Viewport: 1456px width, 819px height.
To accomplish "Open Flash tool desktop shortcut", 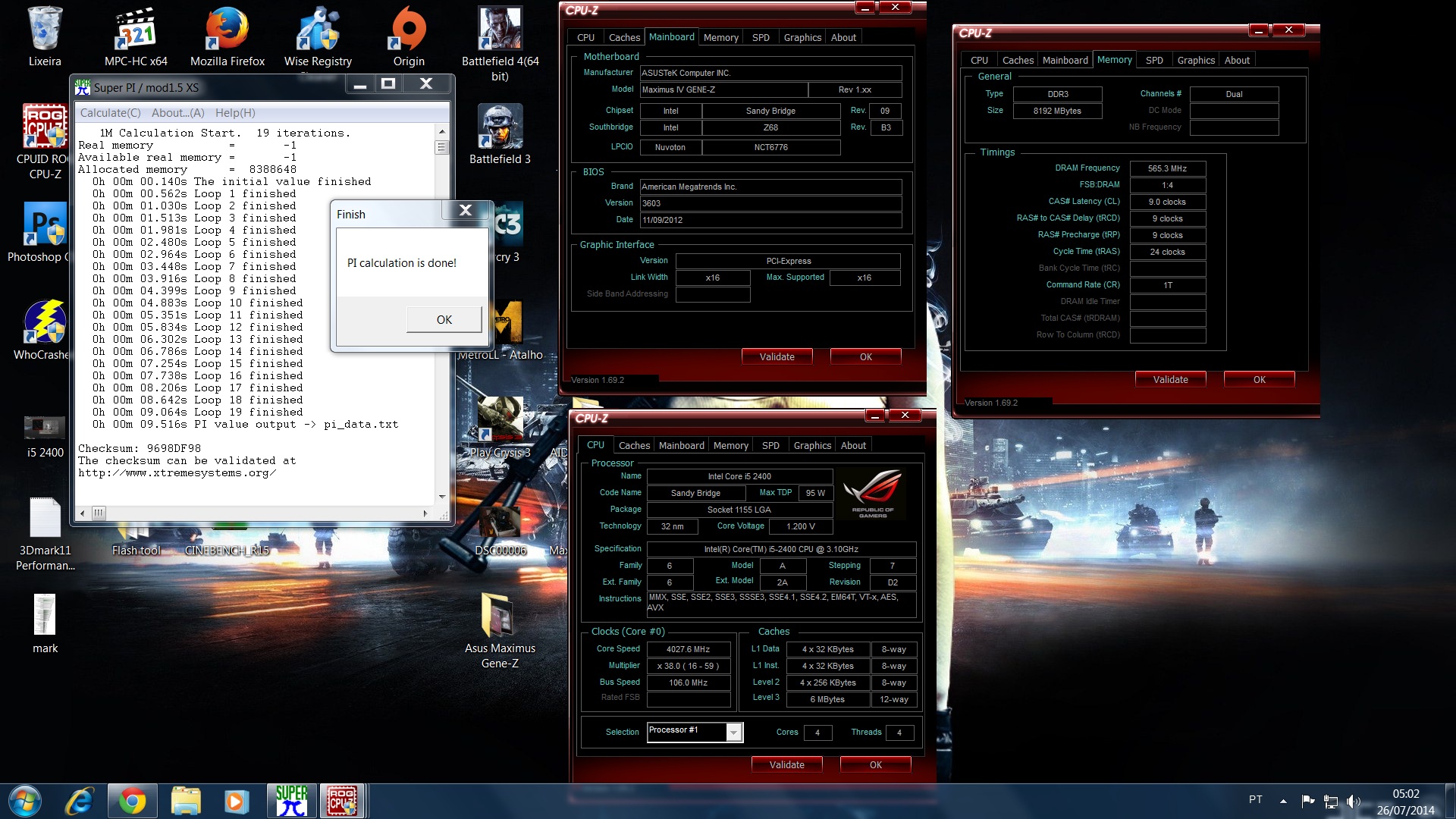I will [x=136, y=550].
